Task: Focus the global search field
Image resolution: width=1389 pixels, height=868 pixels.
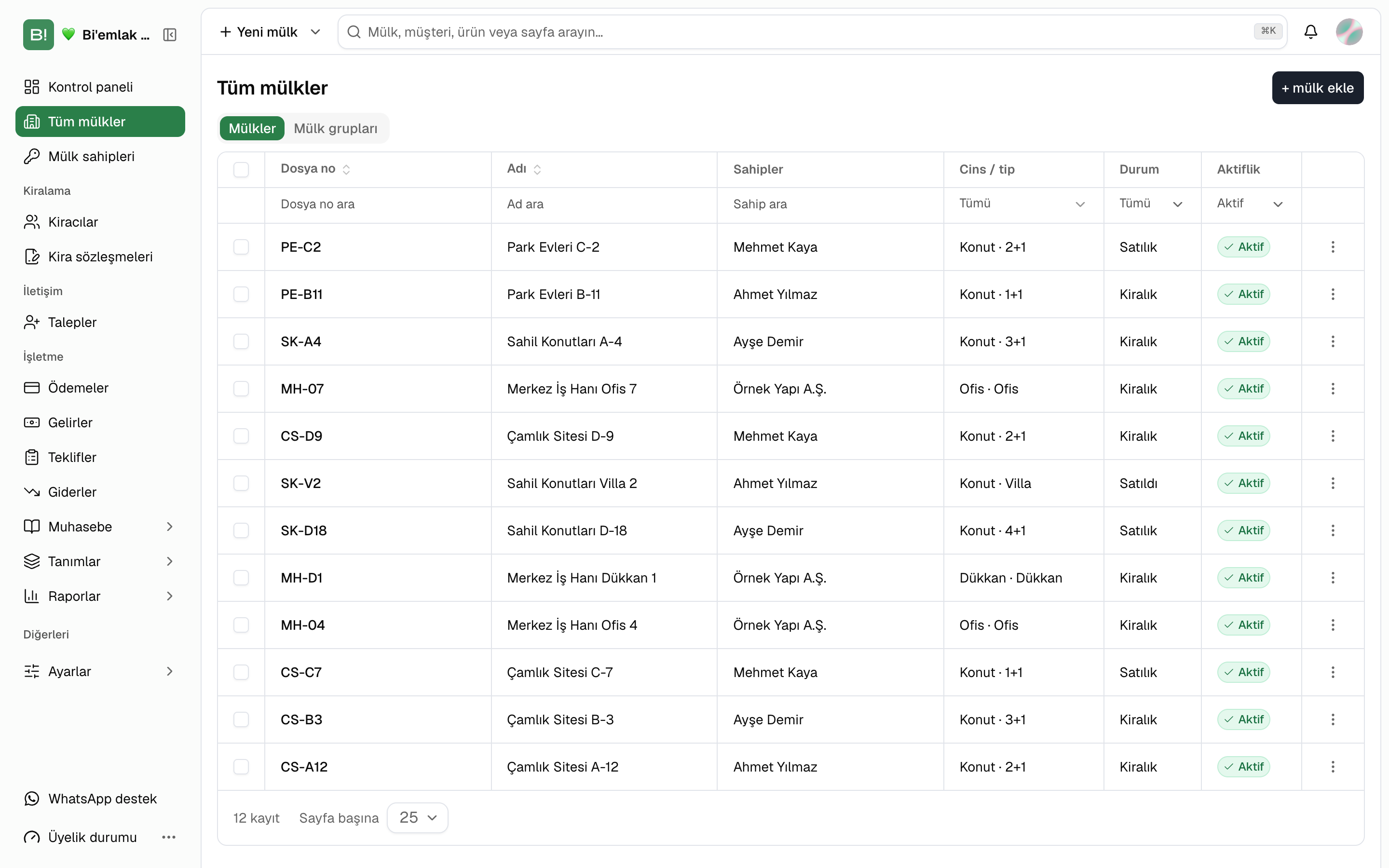Action: tap(812, 32)
